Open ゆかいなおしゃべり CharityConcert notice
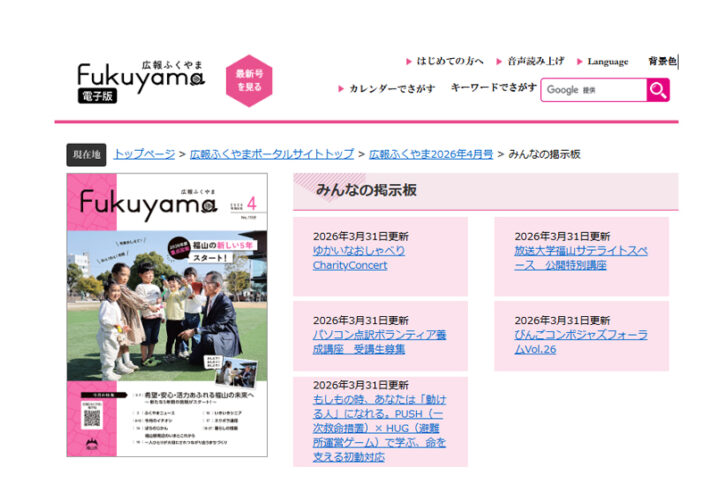The height and width of the screenshot is (500, 725). 358,258
